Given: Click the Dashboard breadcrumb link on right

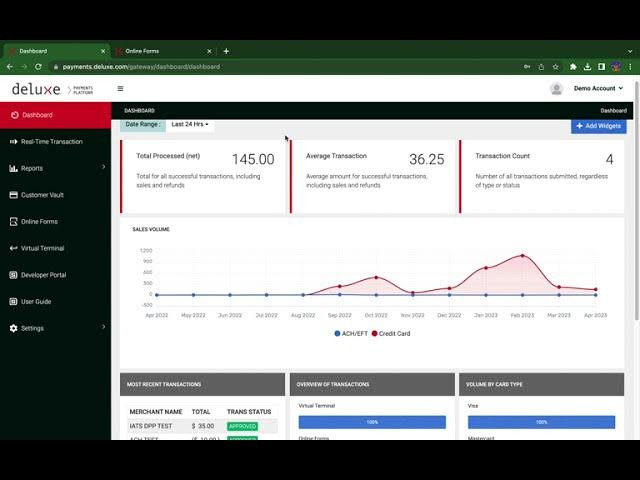Looking at the screenshot, I should tap(613, 111).
